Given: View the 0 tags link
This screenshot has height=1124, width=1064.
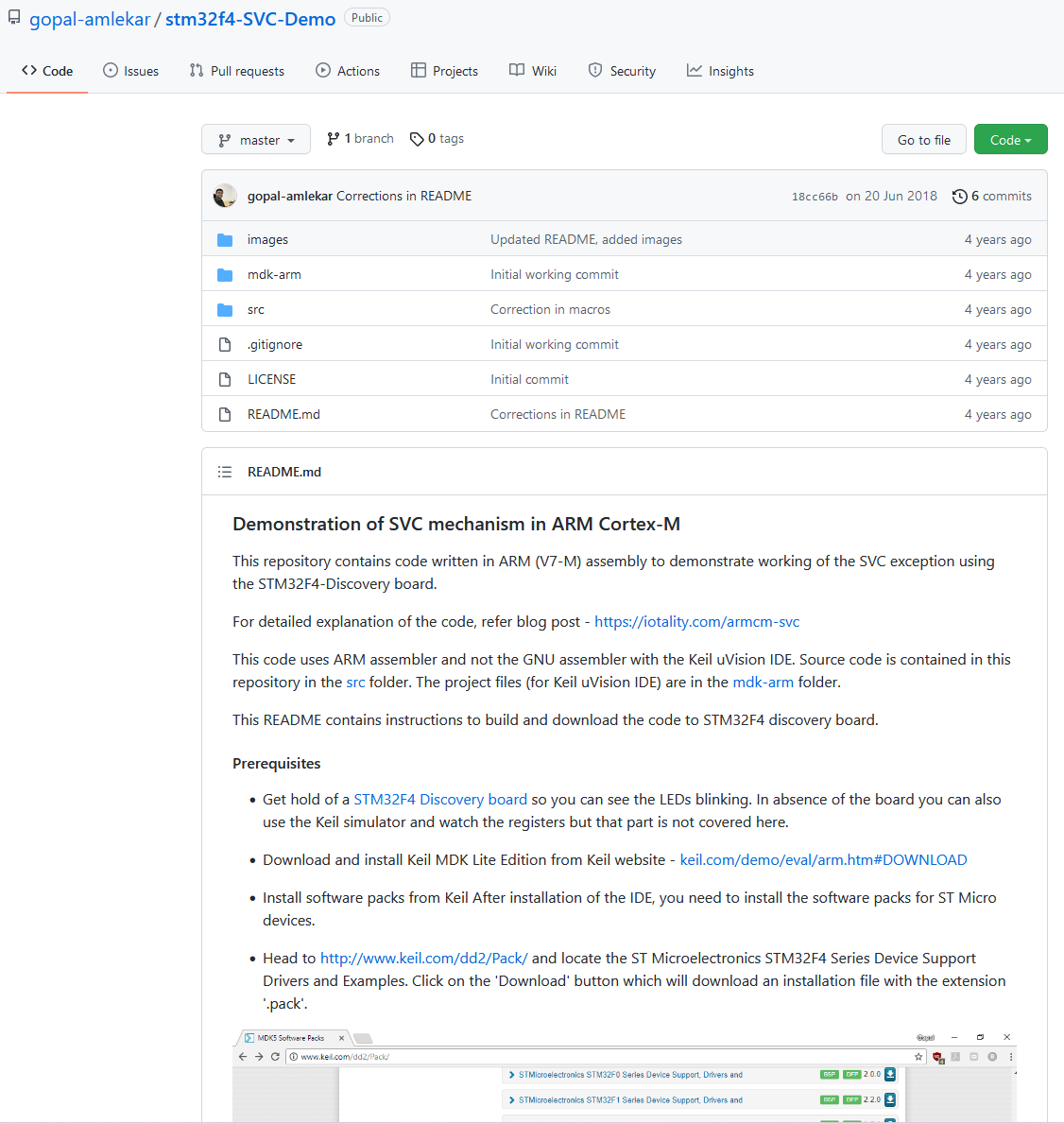Looking at the screenshot, I should pyautogui.click(x=437, y=138).
